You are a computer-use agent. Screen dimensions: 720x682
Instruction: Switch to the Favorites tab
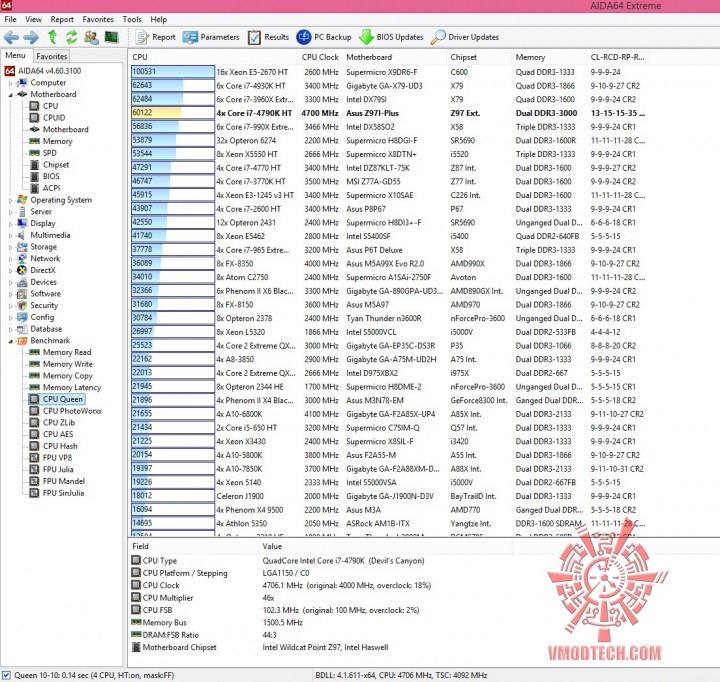(51, 56)
